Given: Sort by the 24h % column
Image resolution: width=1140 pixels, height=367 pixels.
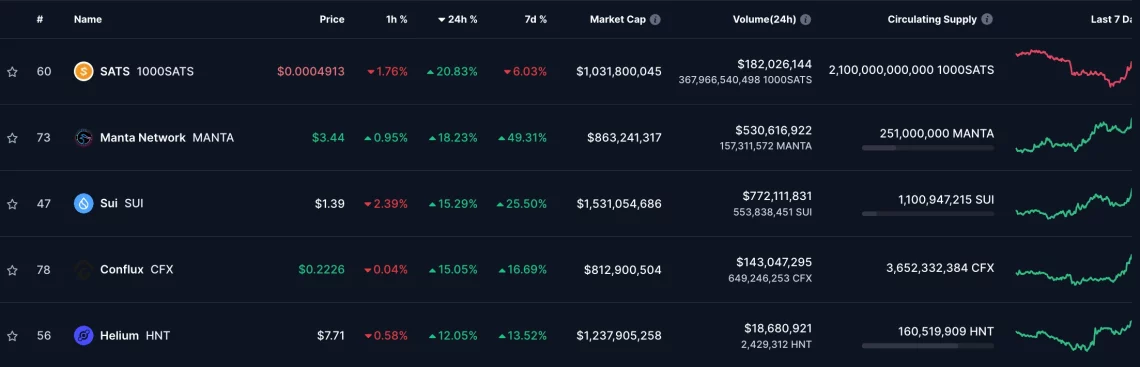Looking at the screenshot, I should 457,20.
